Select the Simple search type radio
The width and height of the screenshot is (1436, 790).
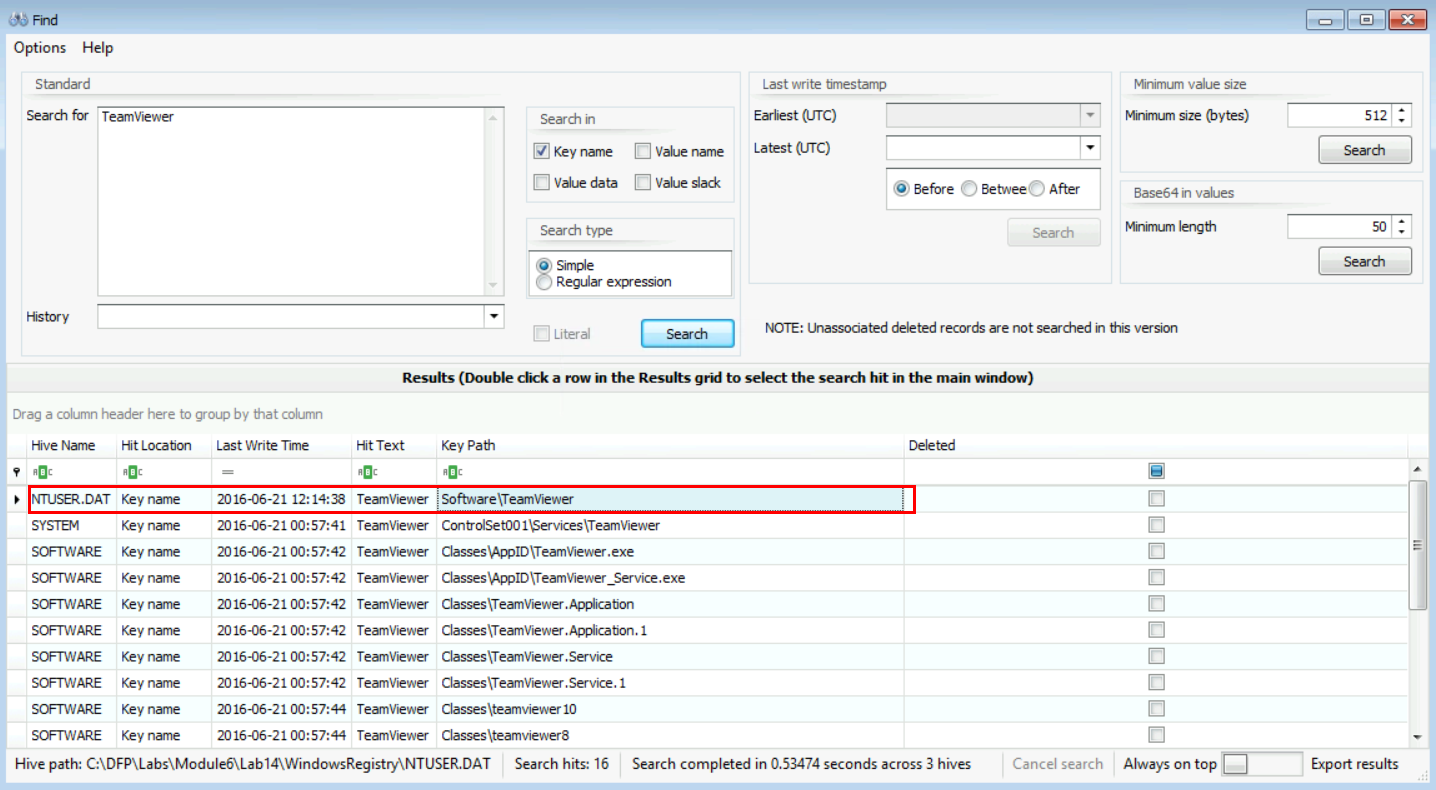(x=544, y=266)
